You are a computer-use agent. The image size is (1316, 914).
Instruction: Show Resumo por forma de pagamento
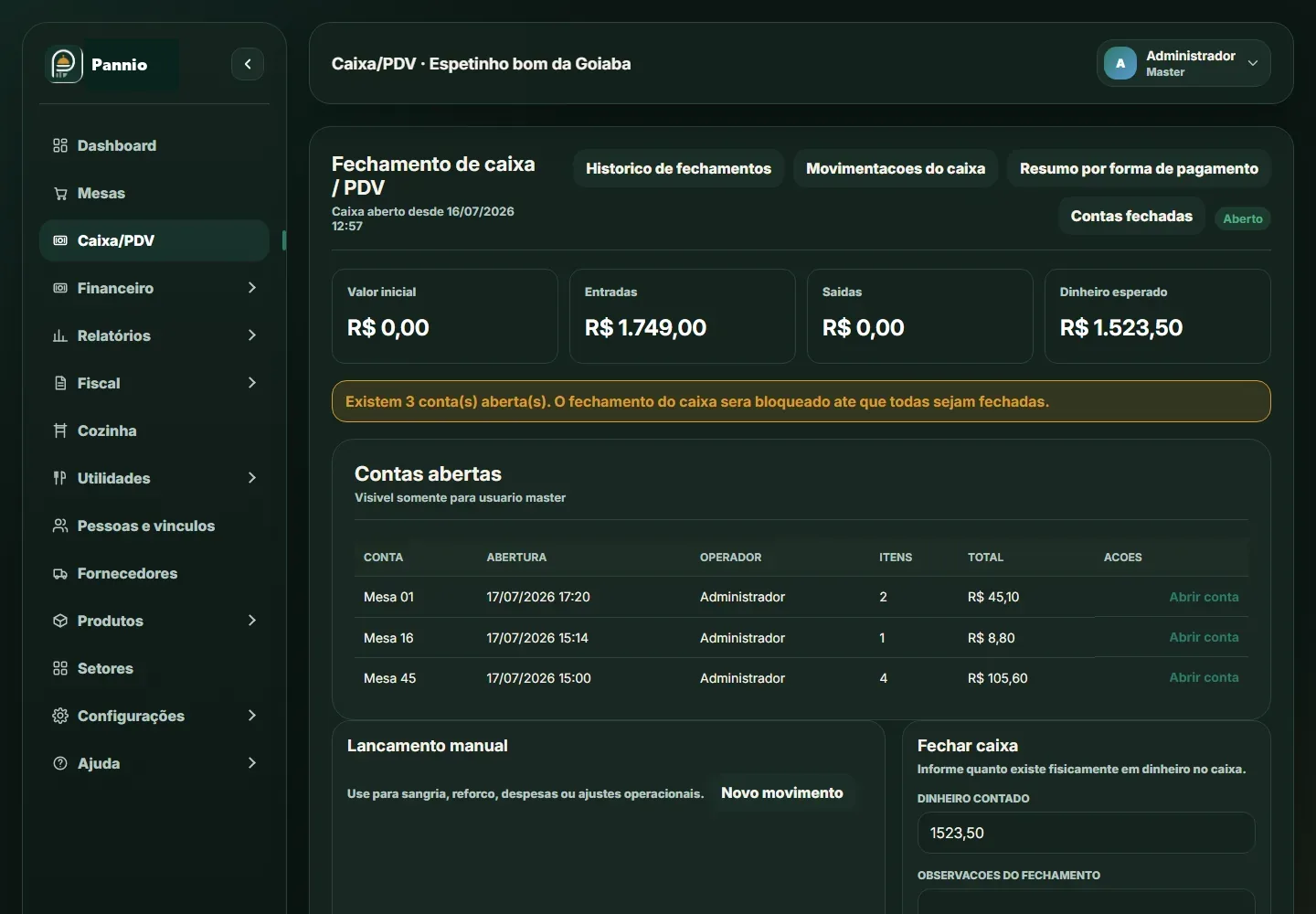(x=1139, y=168)
